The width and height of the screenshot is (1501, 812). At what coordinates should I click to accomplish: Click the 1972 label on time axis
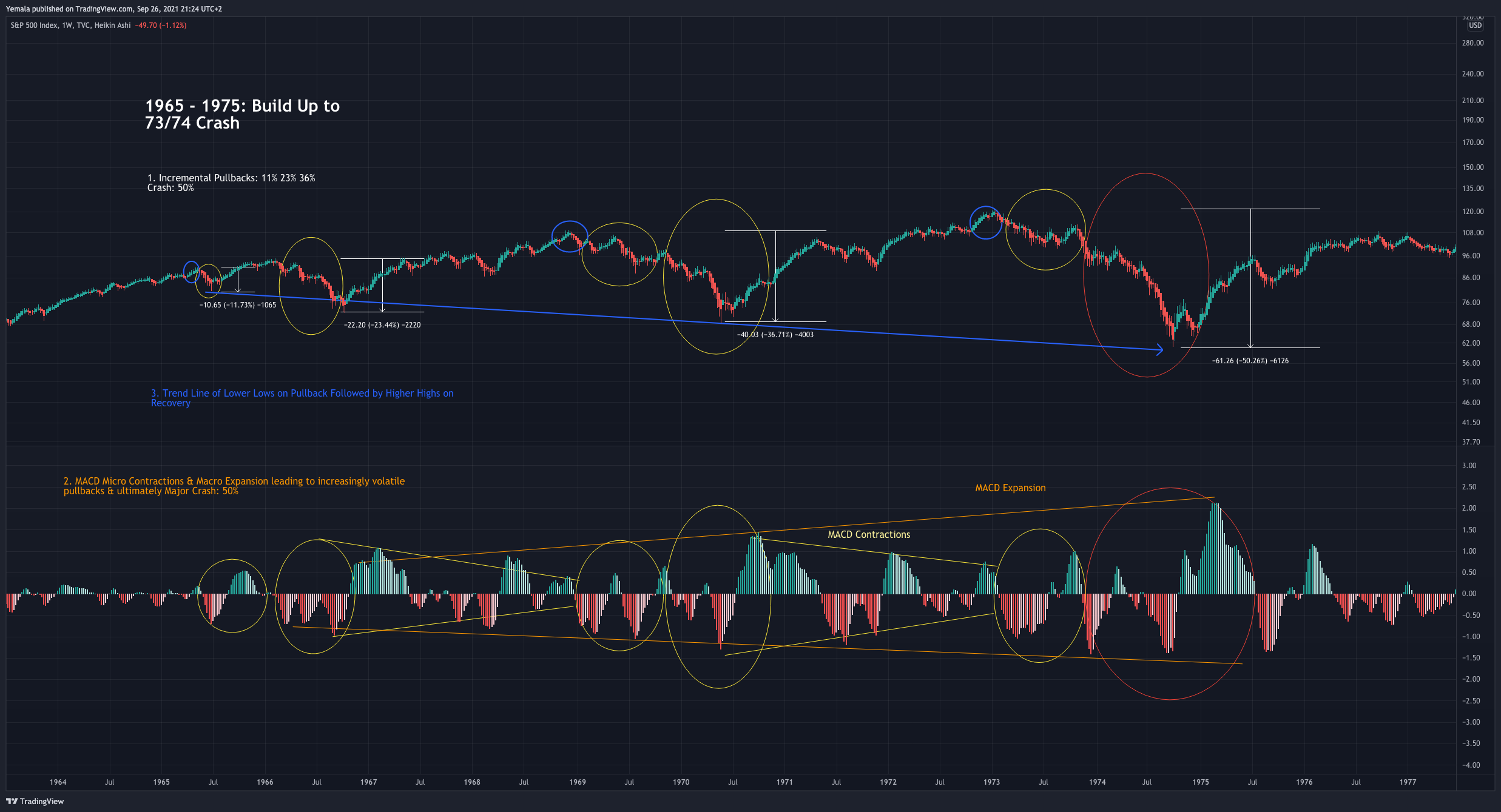(888, 782)
